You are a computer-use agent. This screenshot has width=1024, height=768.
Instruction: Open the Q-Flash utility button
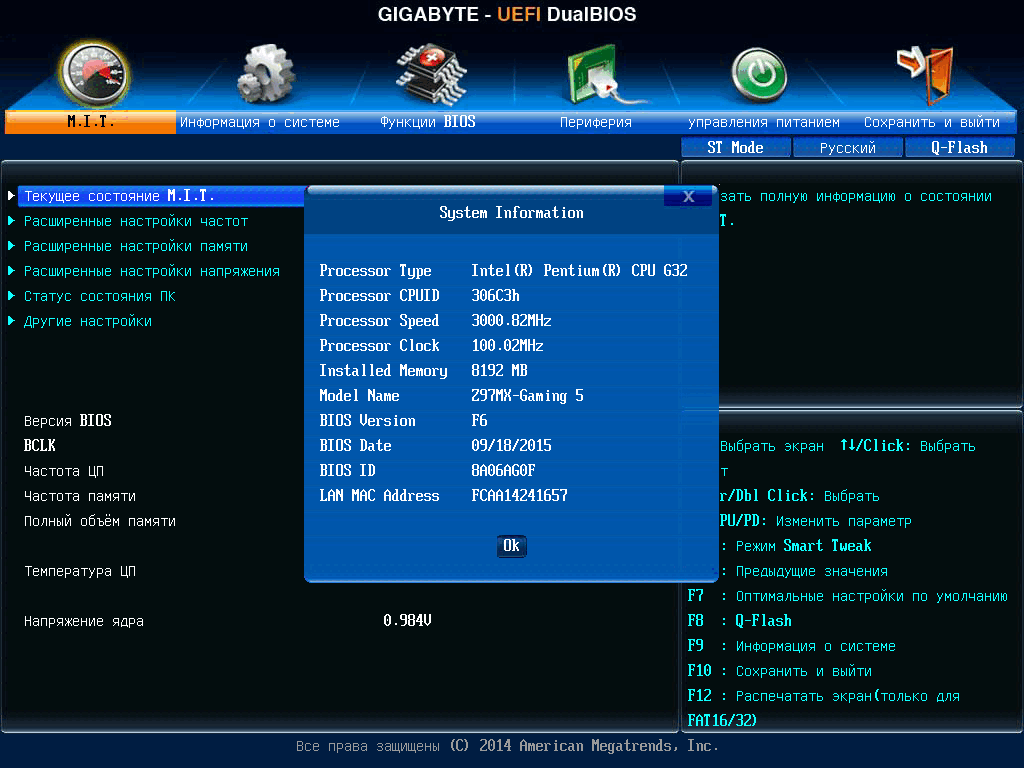click(959, 148)
